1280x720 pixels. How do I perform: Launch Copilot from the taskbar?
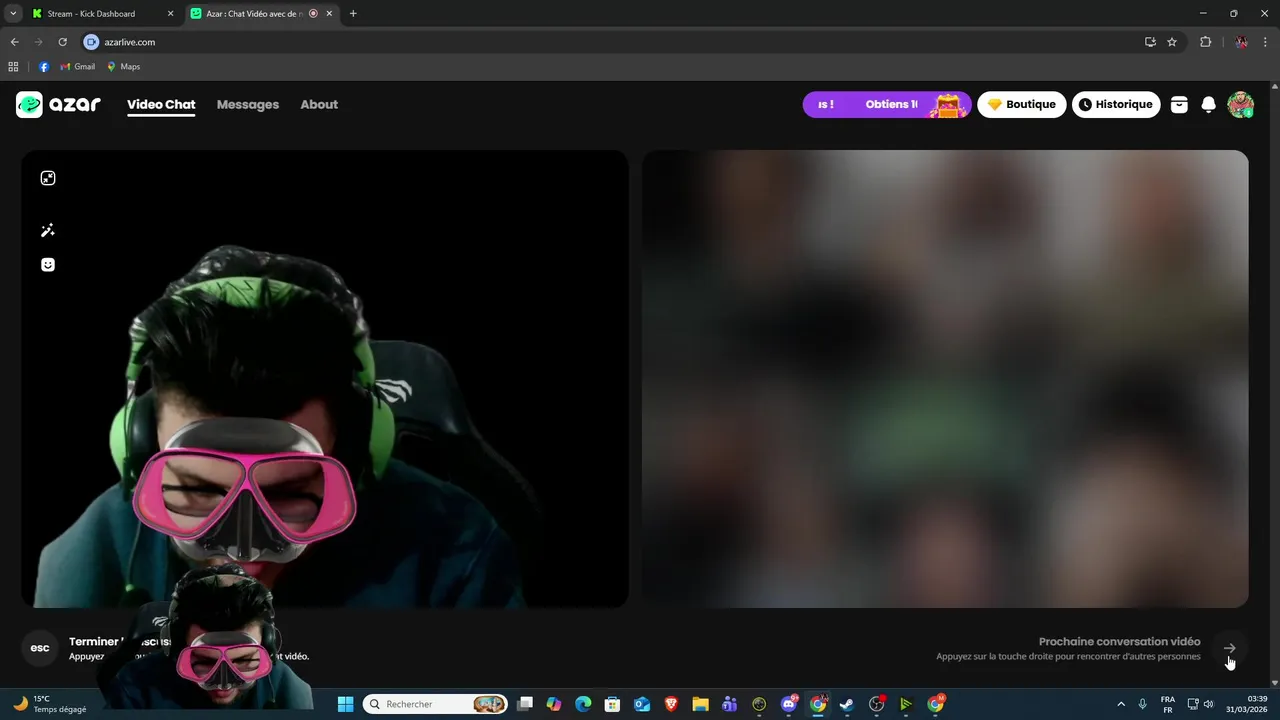[x=554, y=704]
